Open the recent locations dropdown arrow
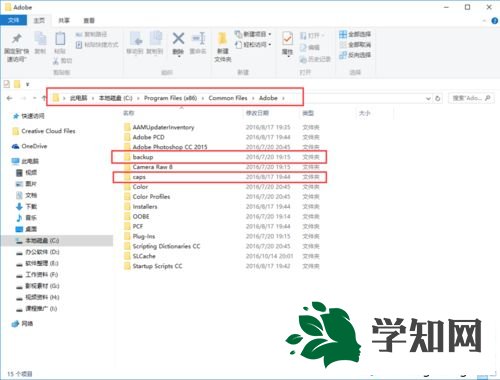The height and width of the screenshot is (380, 500). (x=34, y=98)
